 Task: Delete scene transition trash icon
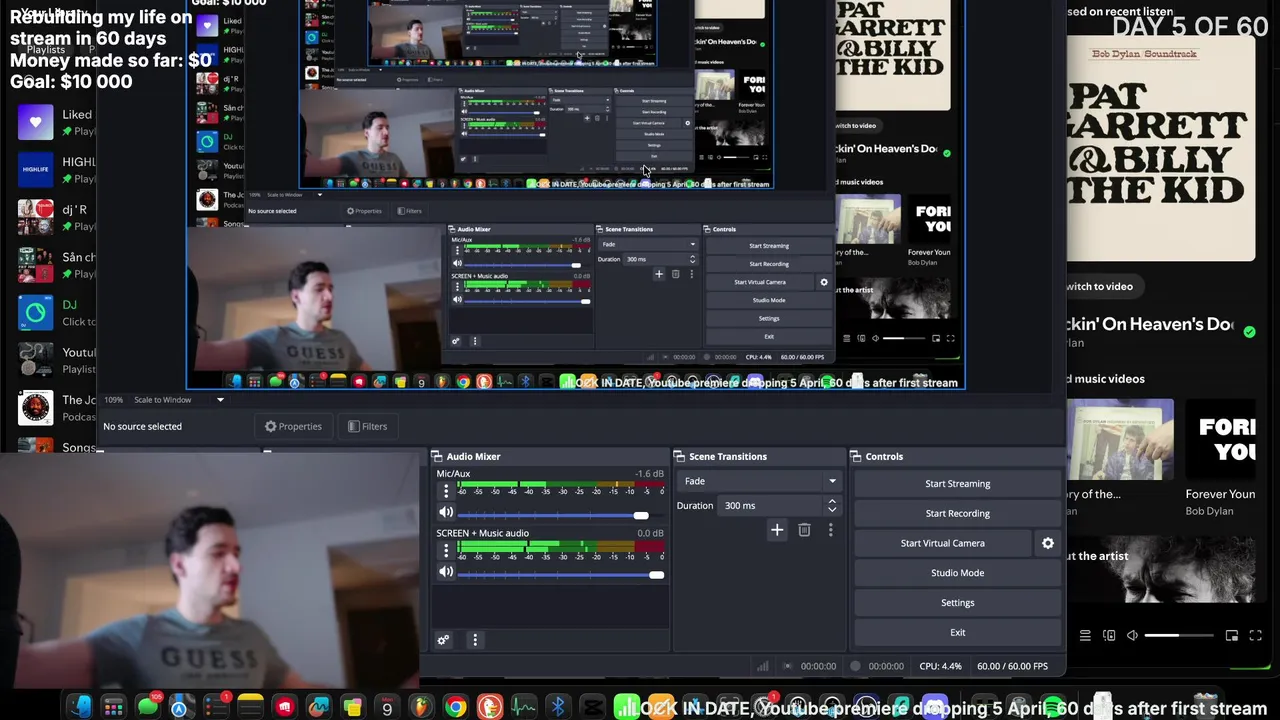pyautogui.click(x=804, y=530)
